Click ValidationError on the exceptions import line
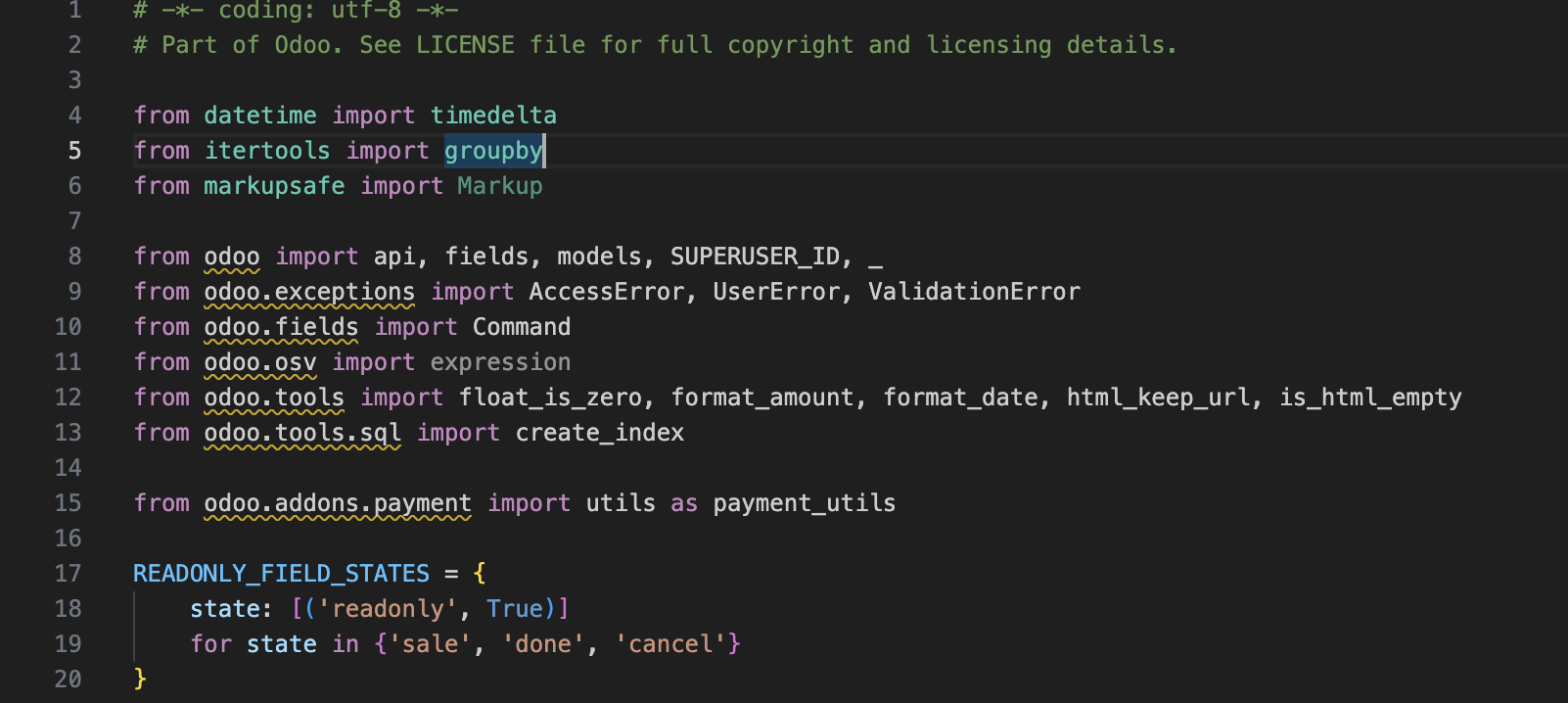This screenshot has width=1568, height=703. [x=974, y=292]
